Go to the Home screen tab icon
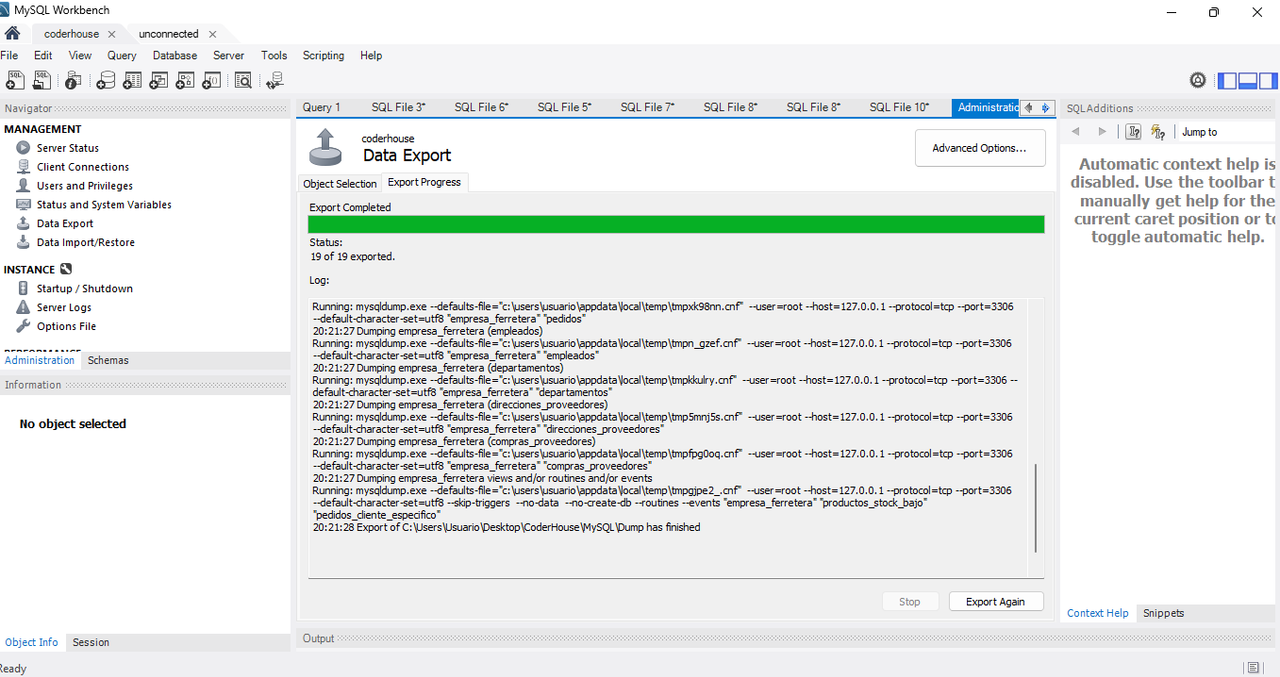This screenshot has height=677, width=1280. [x=12, y=33]
